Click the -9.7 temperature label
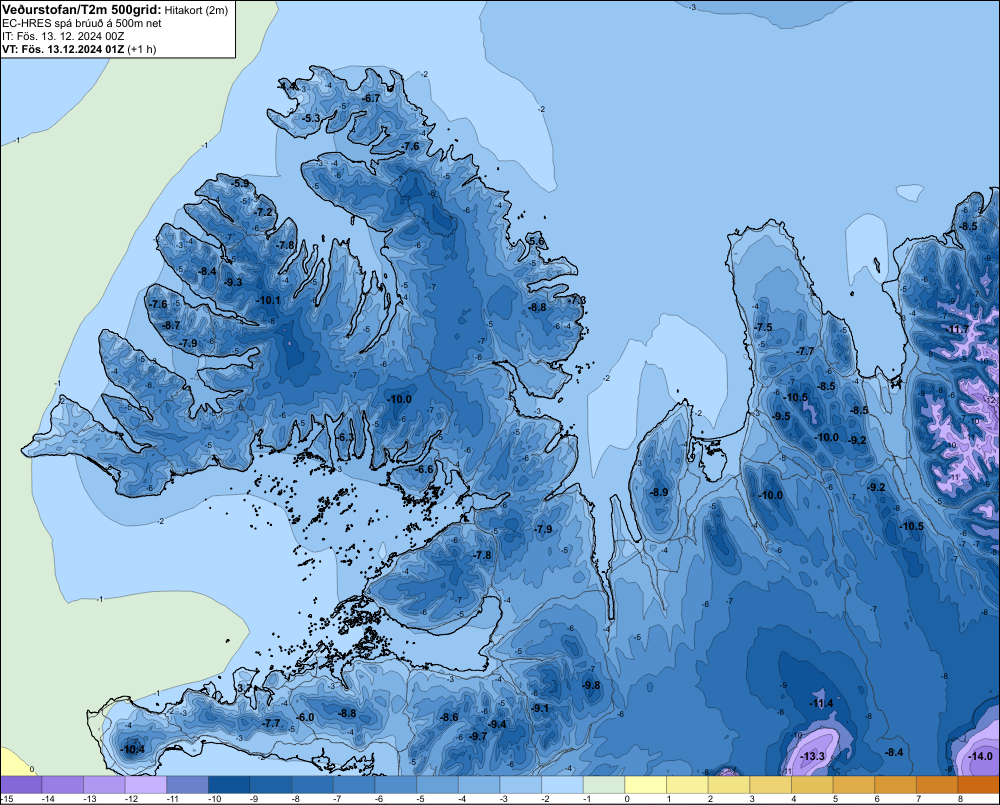The image size is (1000, 805). tap(478, 736)
